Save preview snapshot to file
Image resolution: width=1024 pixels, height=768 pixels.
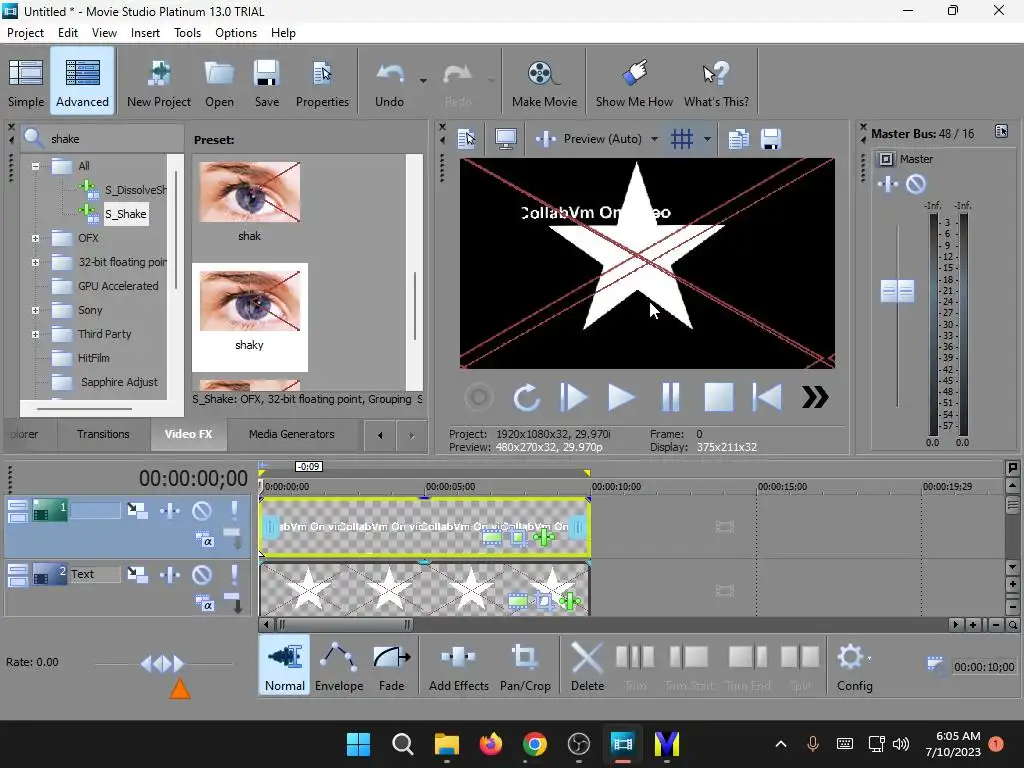pos(771,138)
